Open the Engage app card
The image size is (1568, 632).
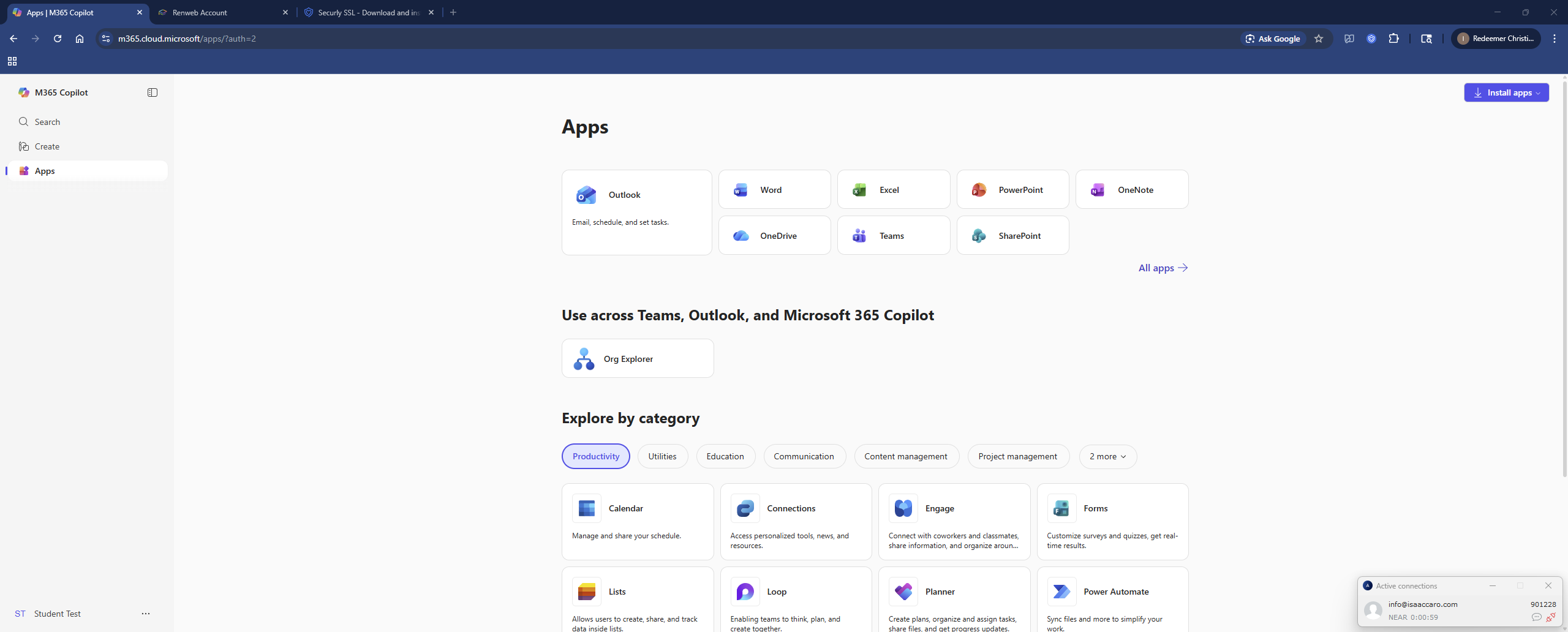coord(954,522)
